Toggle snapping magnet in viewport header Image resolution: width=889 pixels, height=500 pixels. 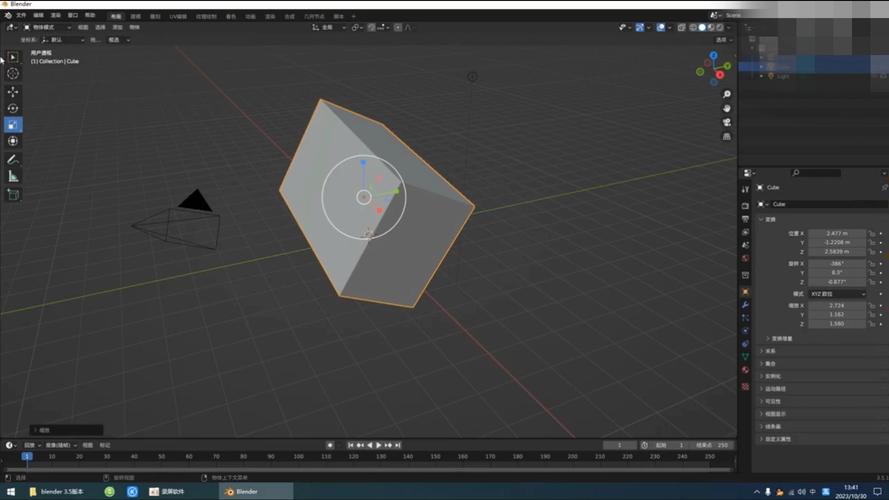coord(371,27)
